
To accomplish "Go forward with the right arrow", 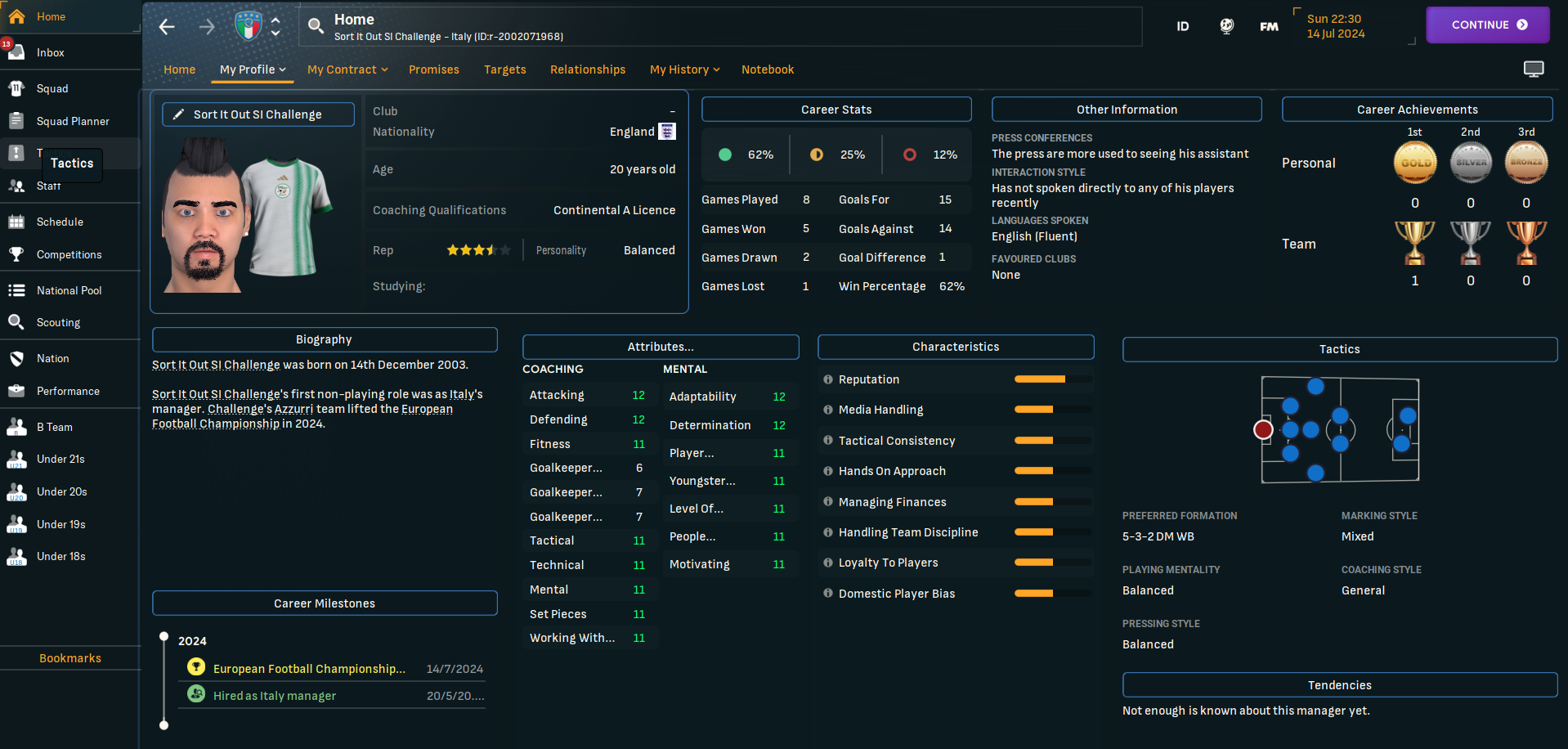I will click(x=207, y=27).
